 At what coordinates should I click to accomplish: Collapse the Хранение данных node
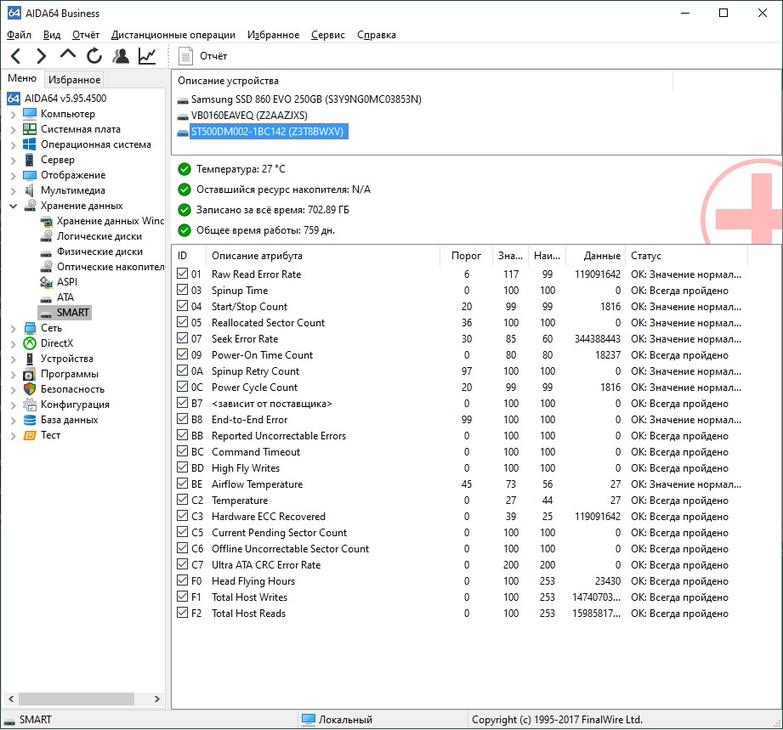tap(13, 206)
